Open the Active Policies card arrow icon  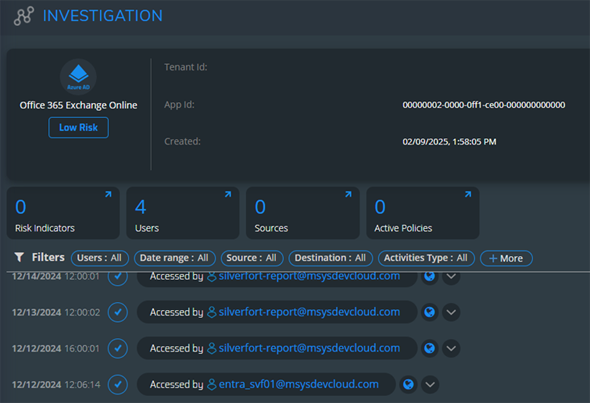click(468, 194)
